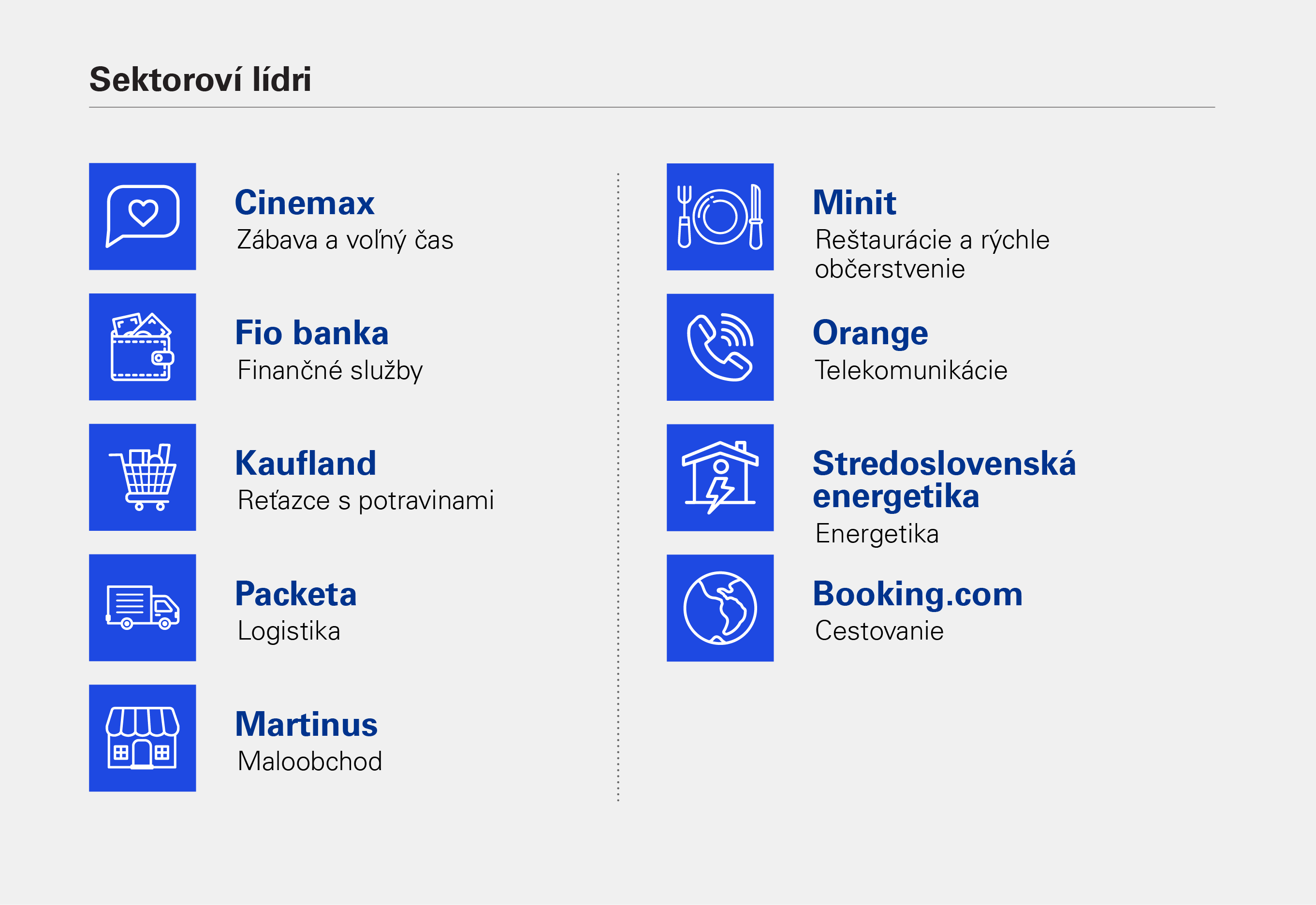Click the ringing phone telecom icon
Image resolution: width=1316 pixels, height=905 pixels.
point(720,348)
